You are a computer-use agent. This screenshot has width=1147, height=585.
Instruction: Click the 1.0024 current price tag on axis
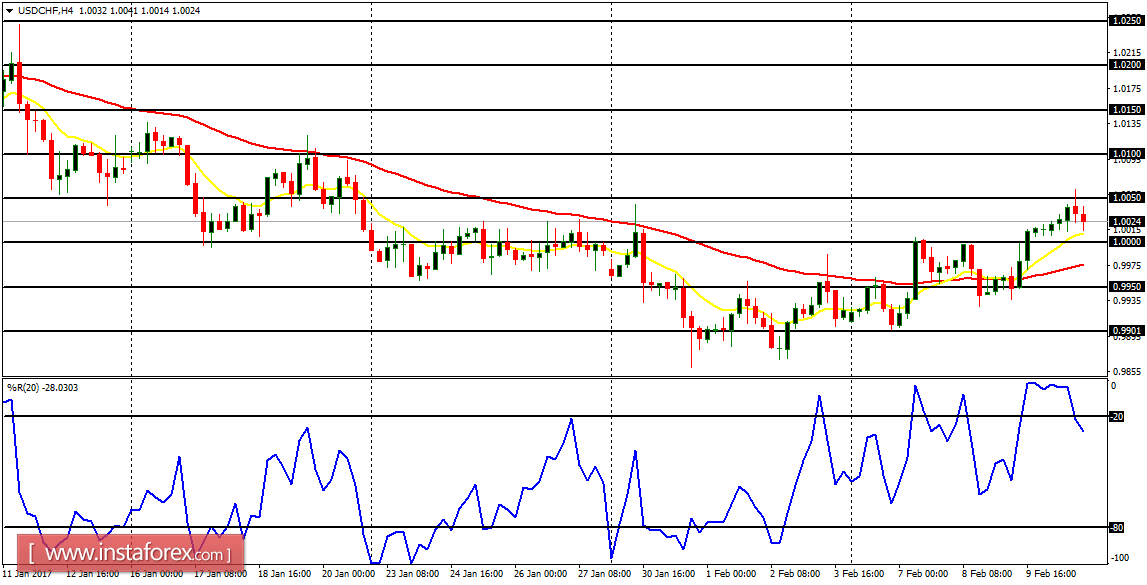(1126, 221)
